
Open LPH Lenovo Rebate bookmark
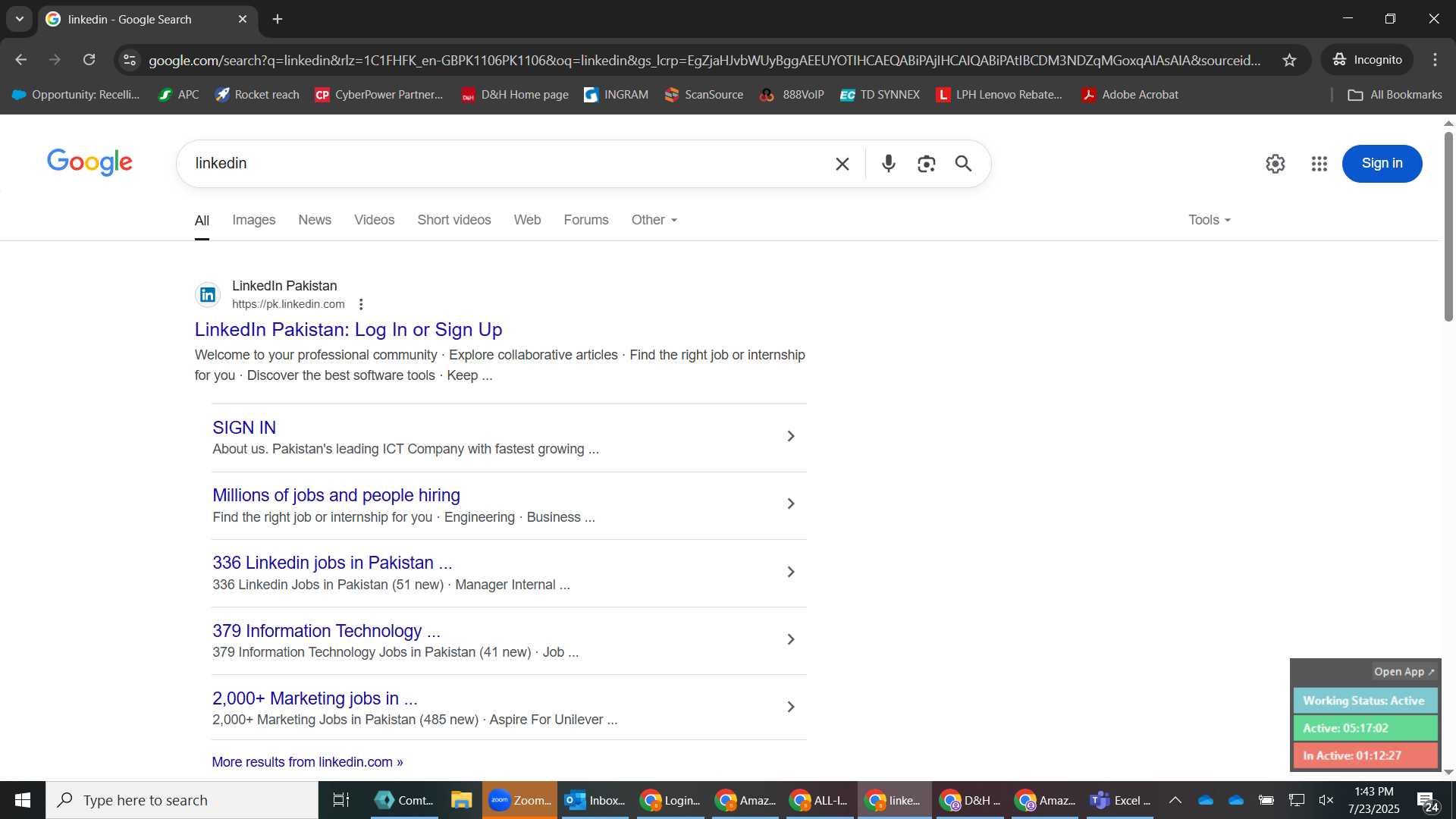(x=999, y=95)
